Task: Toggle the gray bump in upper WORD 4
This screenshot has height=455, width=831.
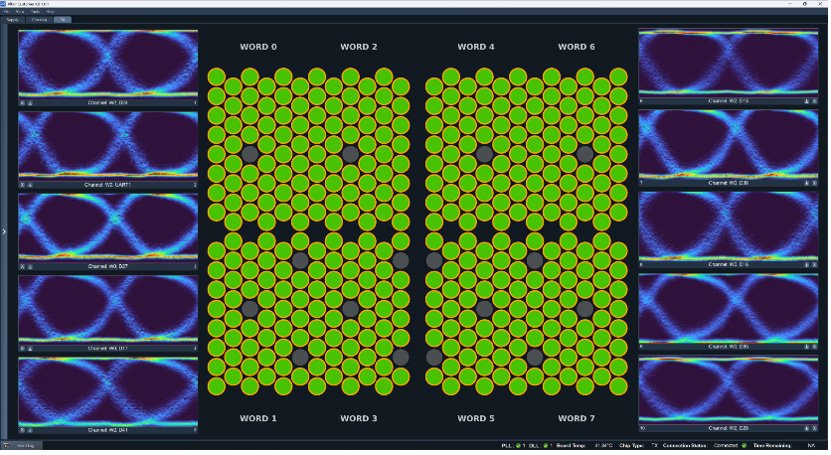Action: tap(484, 154)
